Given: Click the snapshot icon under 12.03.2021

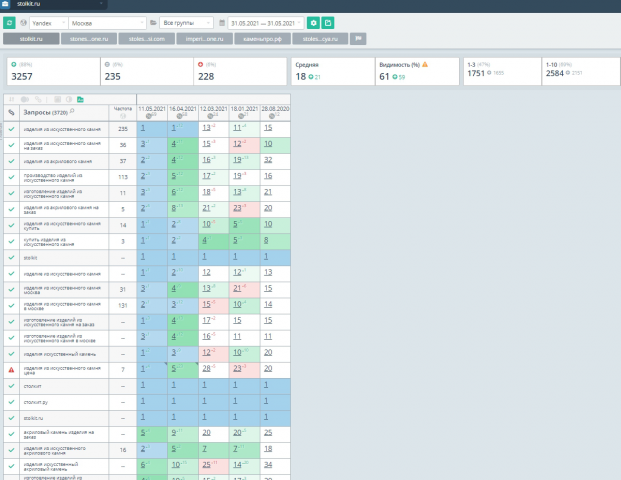Looking at the screenshot, I should 210,116.
